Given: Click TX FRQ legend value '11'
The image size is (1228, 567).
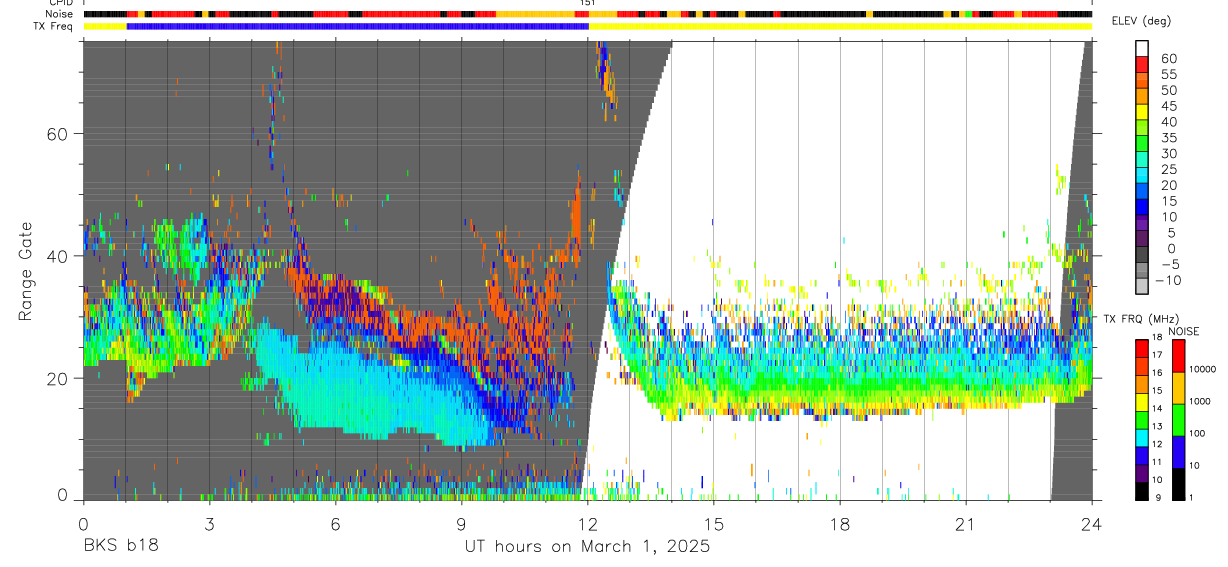Looking at the screenshot, I should point(1157,462).
